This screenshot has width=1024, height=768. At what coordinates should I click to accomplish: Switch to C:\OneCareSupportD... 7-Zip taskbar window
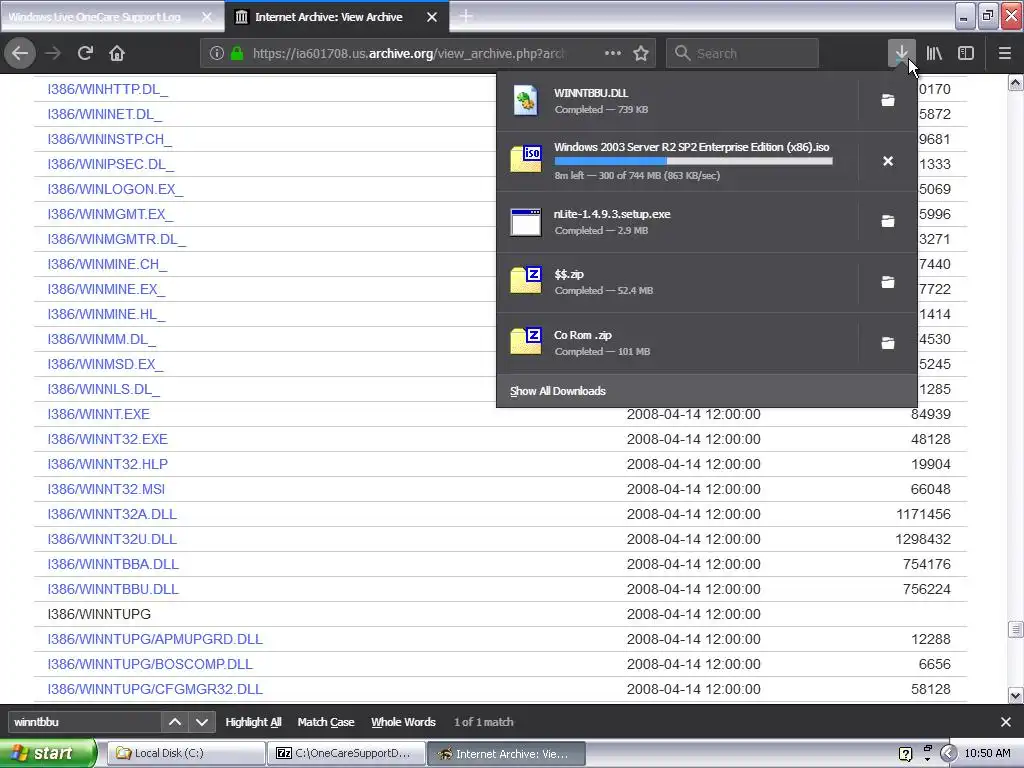(x=346, y=753)
